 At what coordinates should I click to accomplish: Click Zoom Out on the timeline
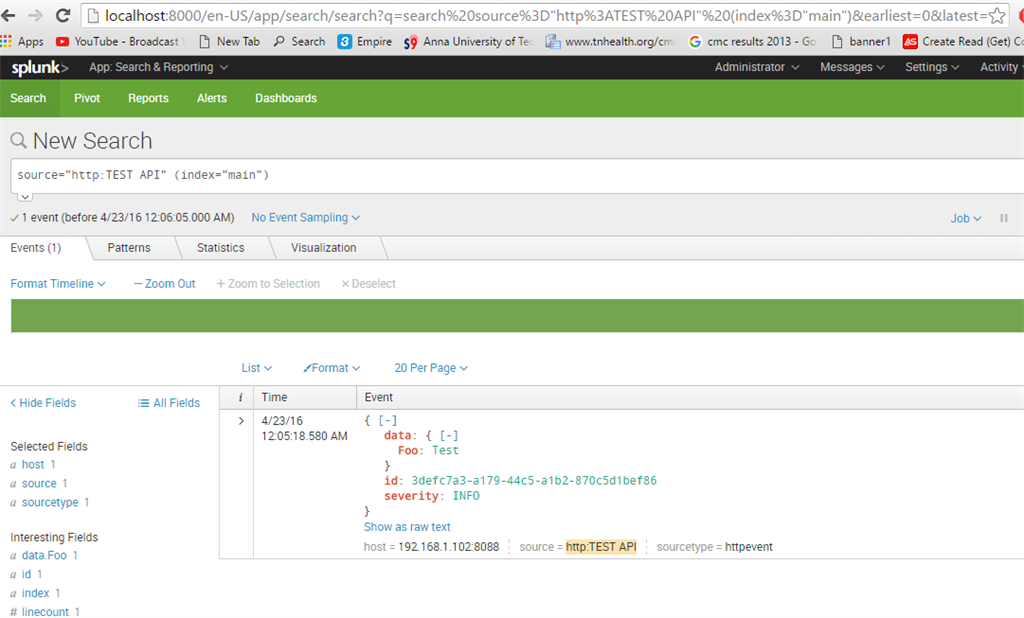(x=165, y=284)
